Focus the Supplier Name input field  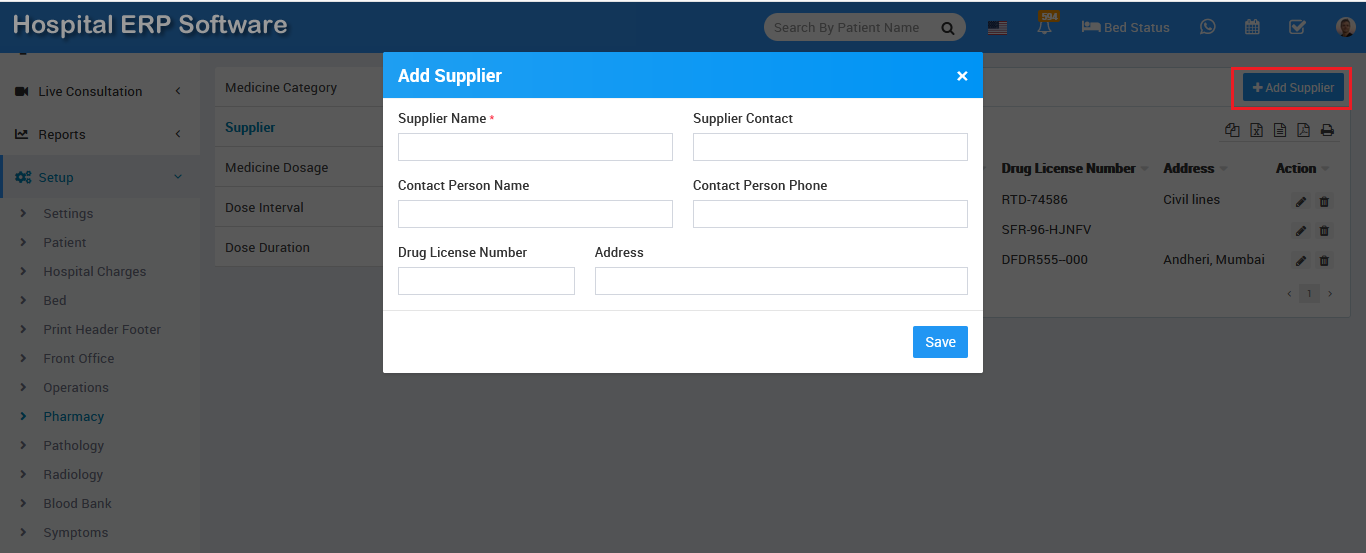pyautogui.click(x=535, y=147)
